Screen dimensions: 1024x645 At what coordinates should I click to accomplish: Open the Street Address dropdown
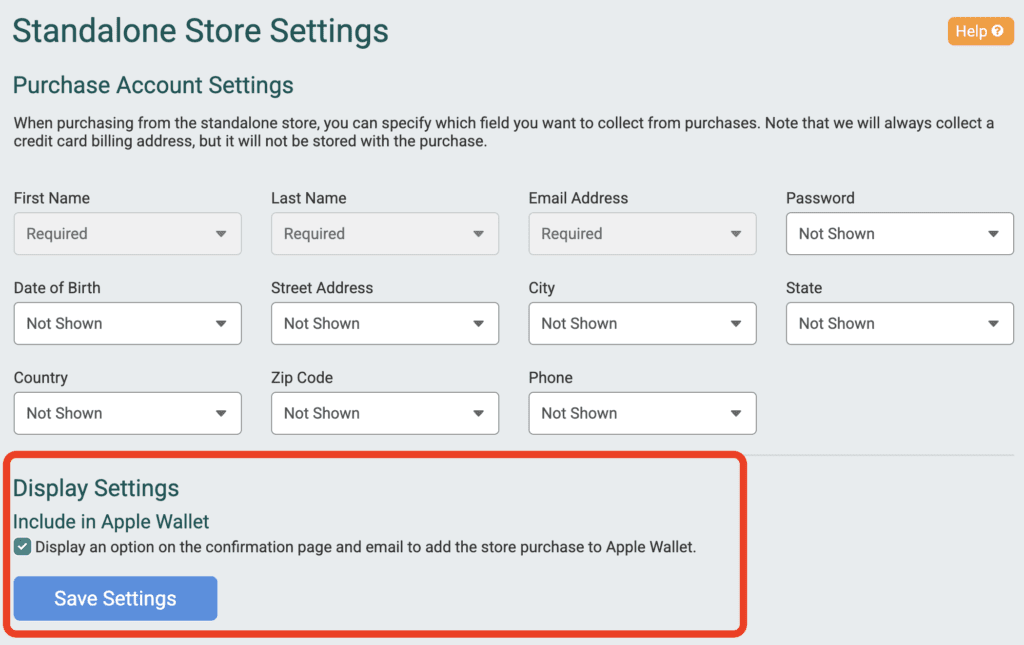[x=385, y=323]
